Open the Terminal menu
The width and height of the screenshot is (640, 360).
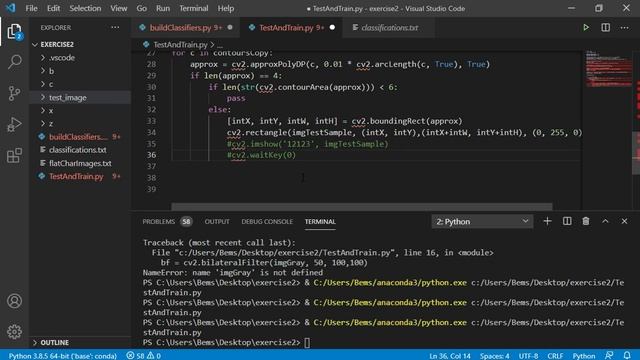tap(193, 8)
